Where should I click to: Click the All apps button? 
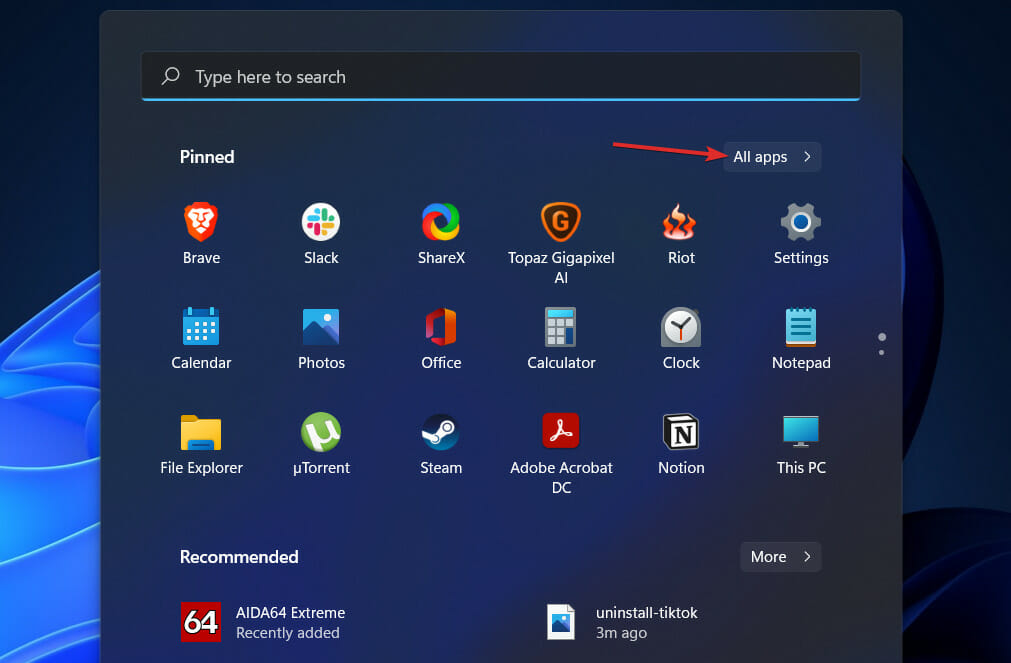click(x=772, y=157)
